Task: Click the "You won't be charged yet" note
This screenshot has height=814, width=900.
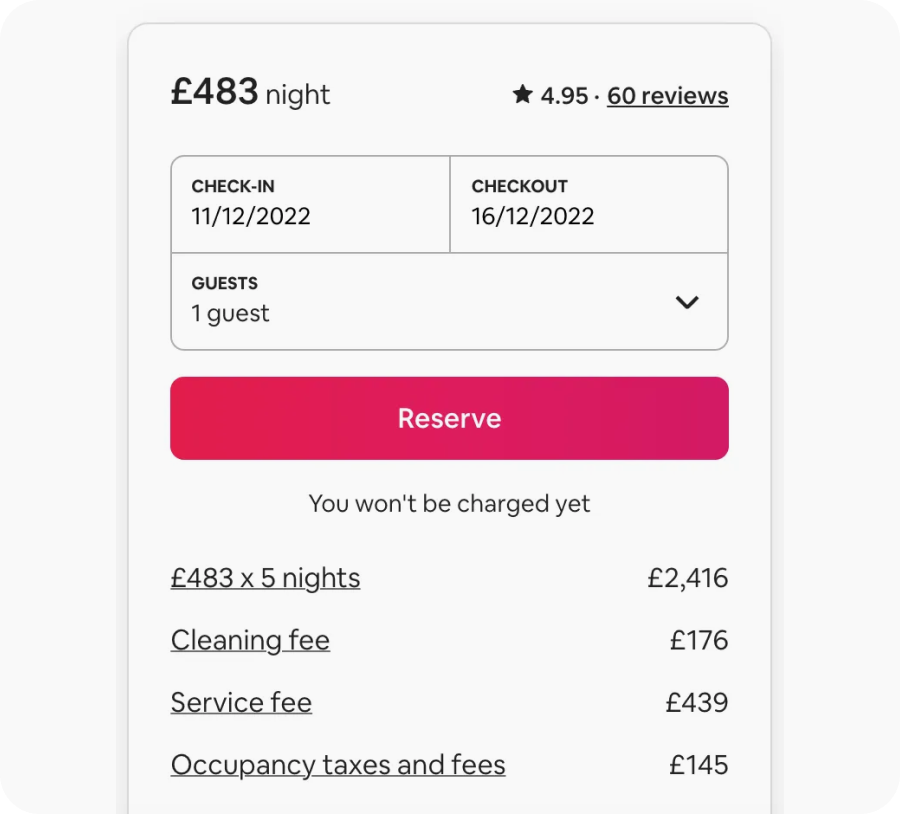Action: pos(449,503)
